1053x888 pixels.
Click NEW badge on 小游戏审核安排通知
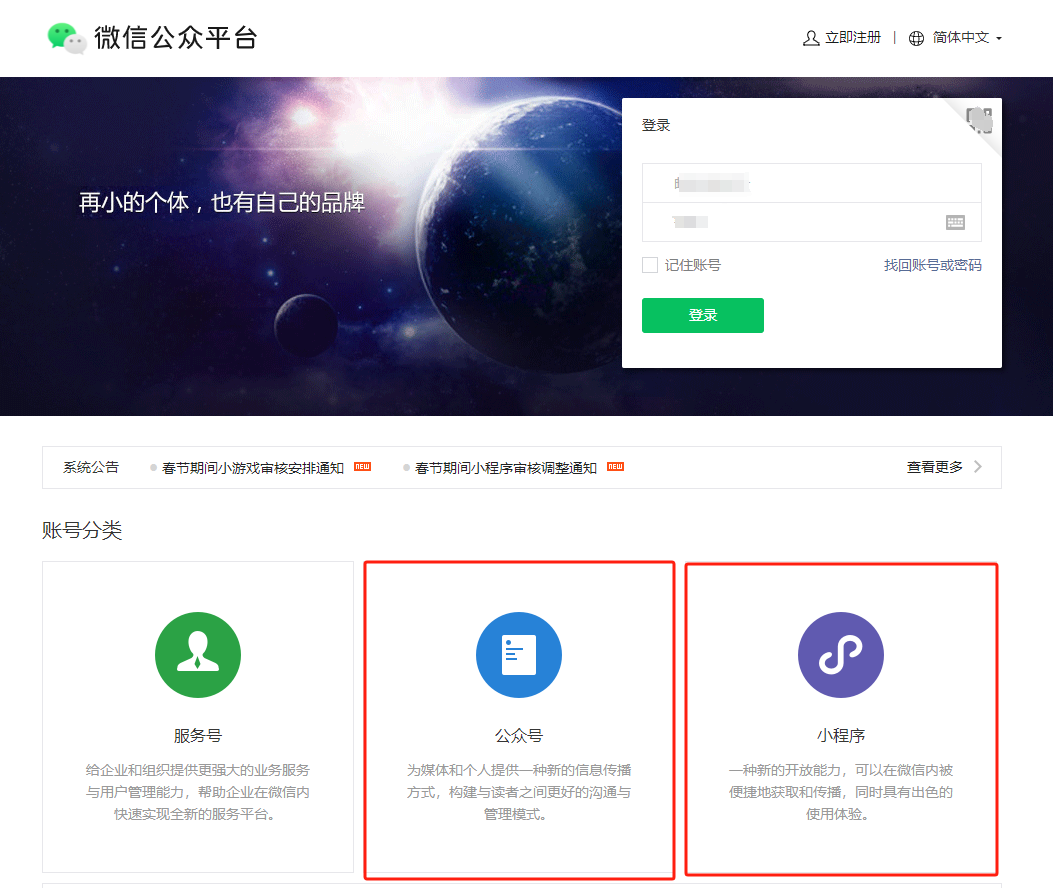pos(363,466)
